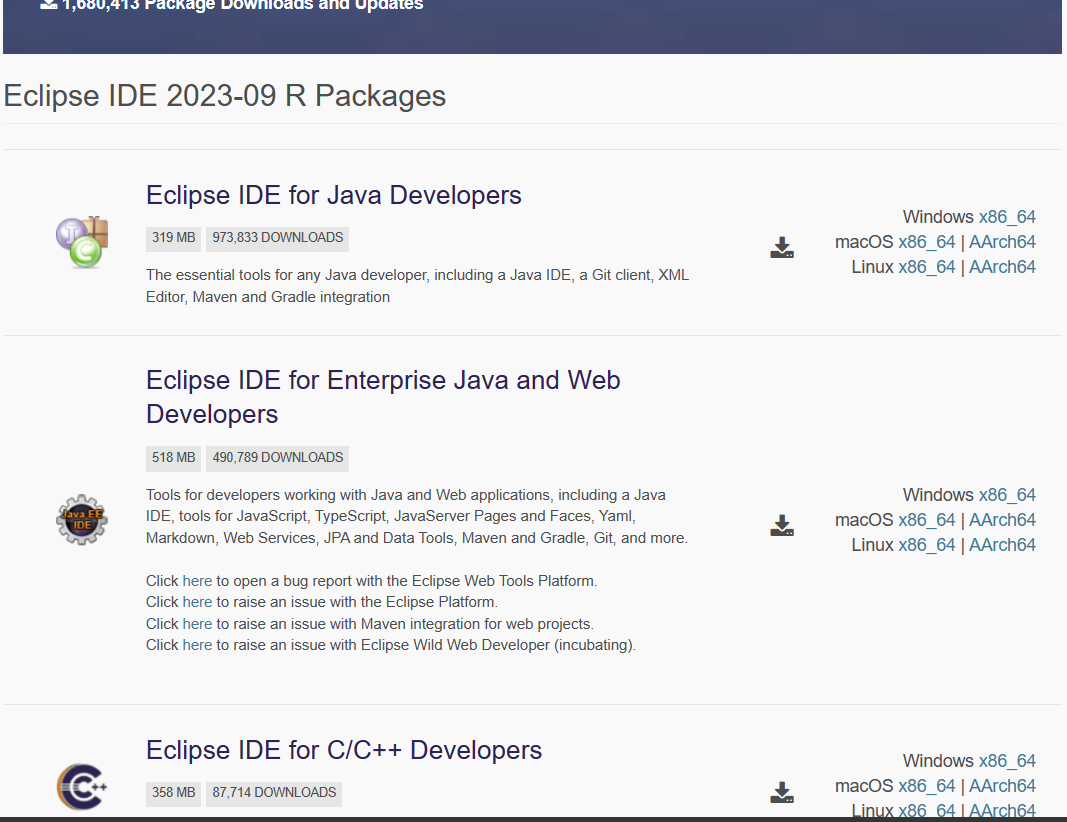Download Java Developers macOS AArch64
1067x822 pixels.
coord(1002,242)
